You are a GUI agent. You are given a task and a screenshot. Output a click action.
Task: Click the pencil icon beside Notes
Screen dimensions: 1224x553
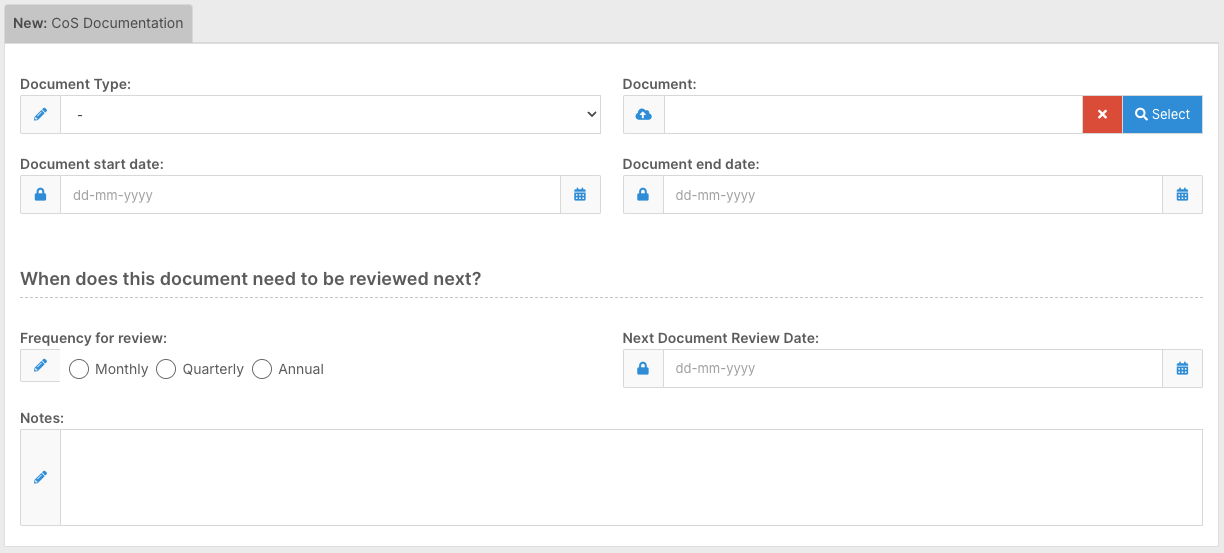coord(41,478)
